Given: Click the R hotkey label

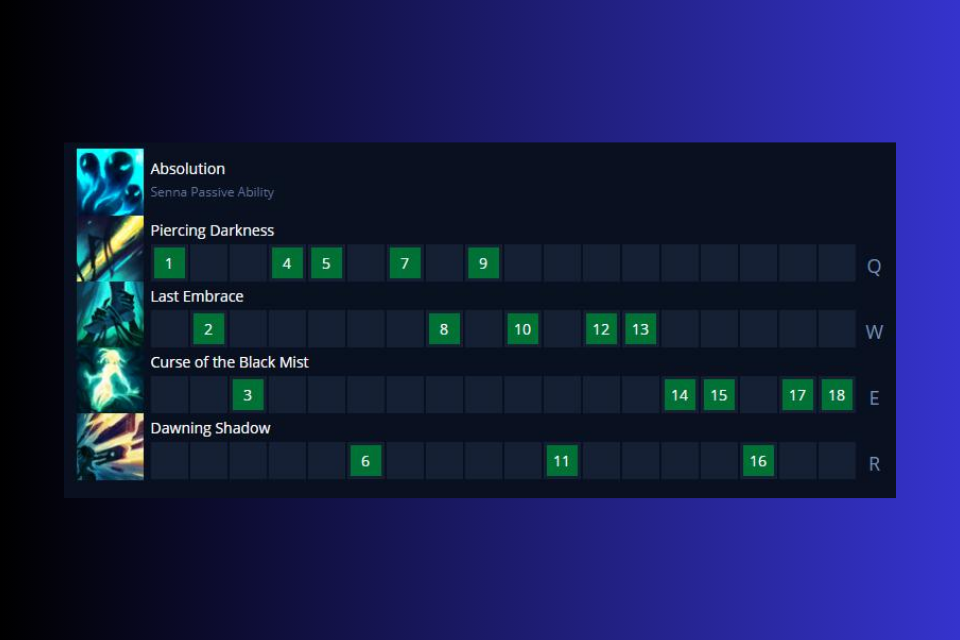Looking at the screenshot, I should [873, 463].
